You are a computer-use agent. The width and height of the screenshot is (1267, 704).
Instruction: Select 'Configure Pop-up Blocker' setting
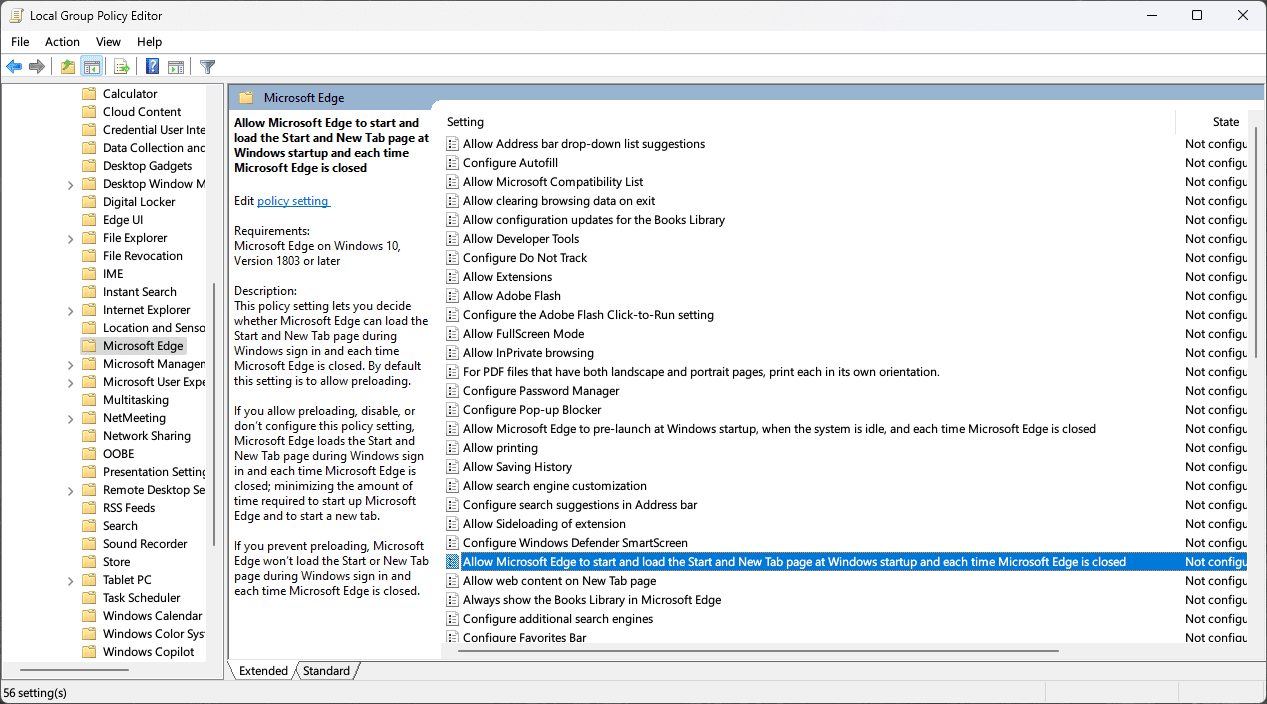(x=532, y=410)
